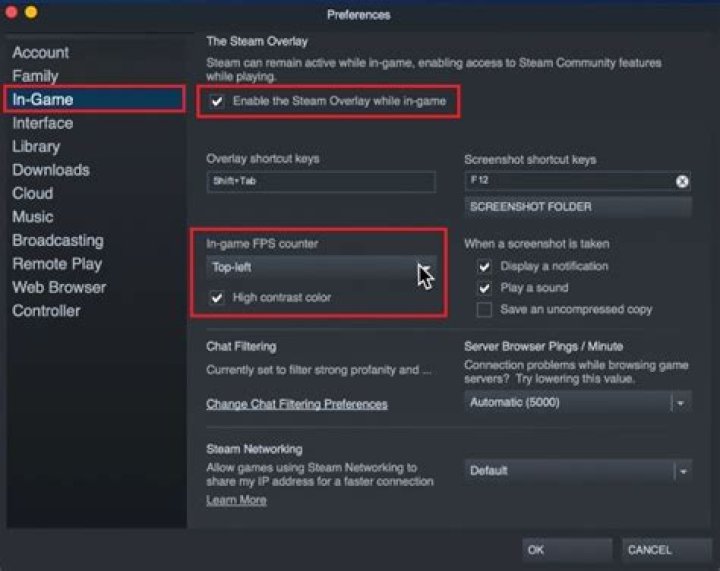Enable Save an uncompressed copy
This screenshot has height=571, width=720.
(484, 309)
